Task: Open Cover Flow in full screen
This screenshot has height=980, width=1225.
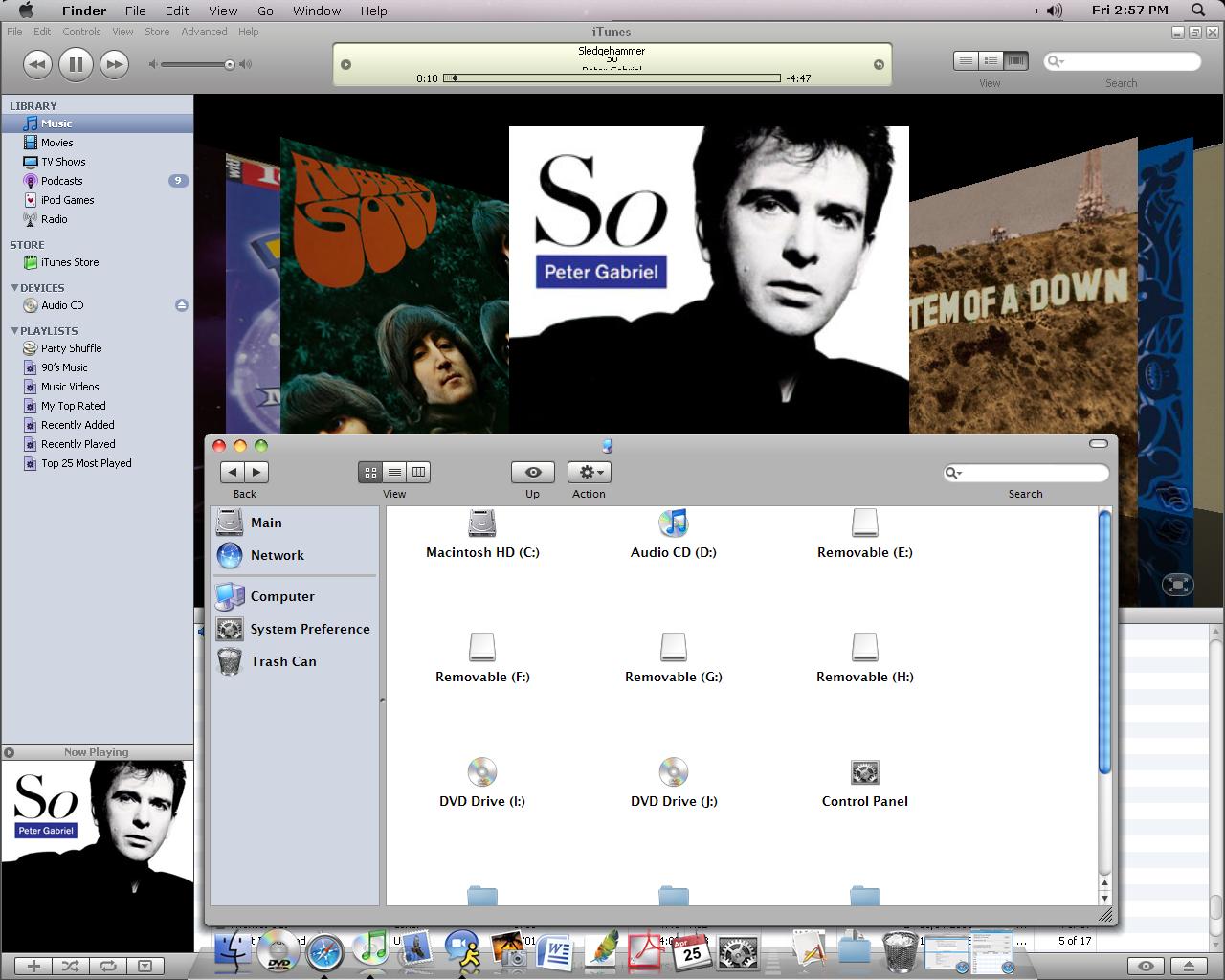Action: (x=1178, y=585)
